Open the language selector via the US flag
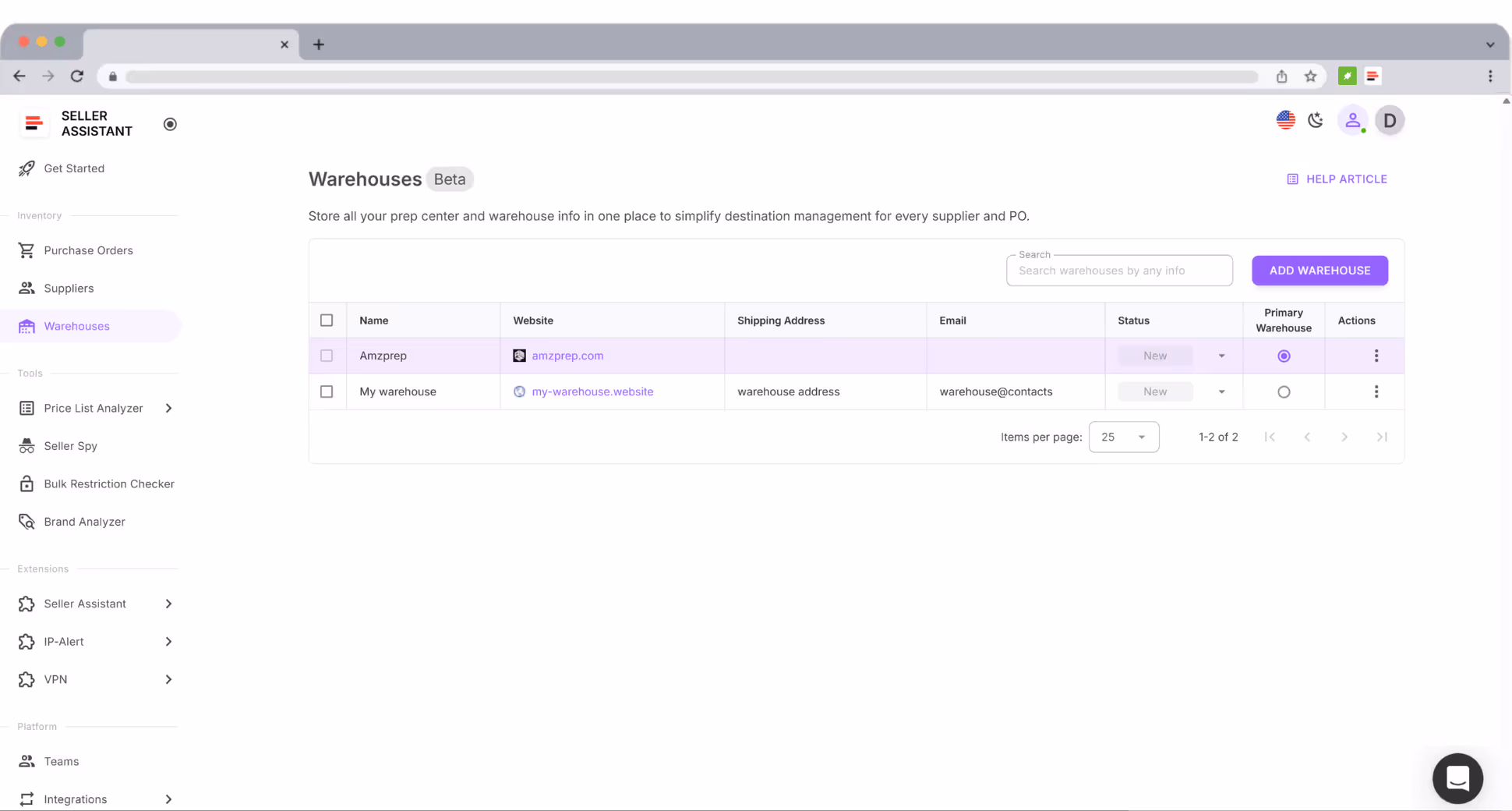The height and width of the screenshot is (811, 1512). [1285, 120]
